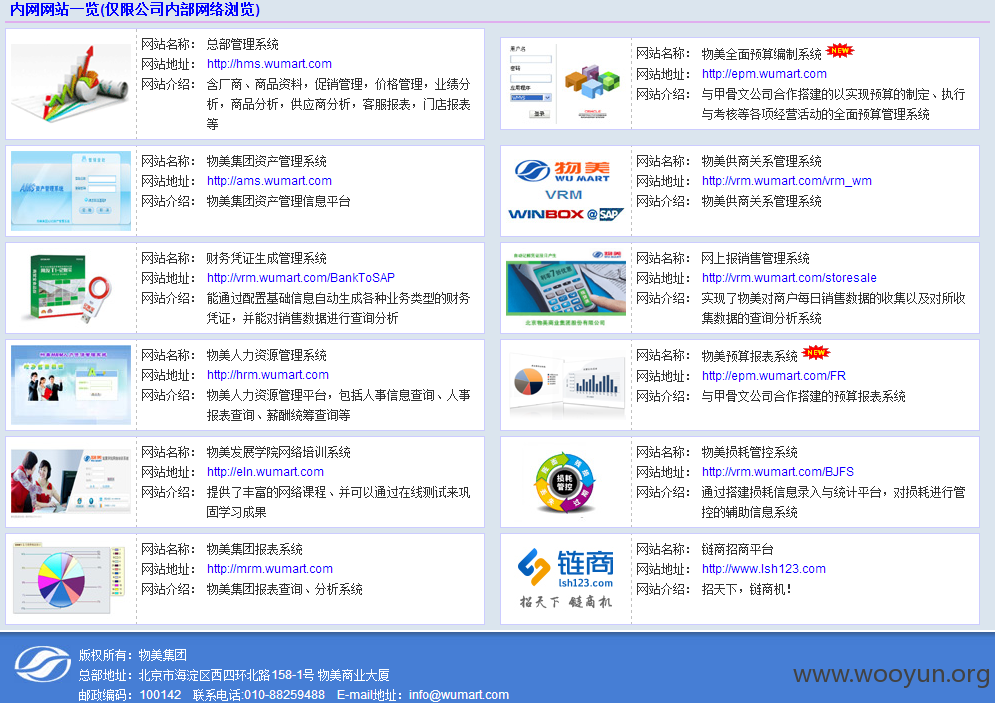Click the 物美人力资源管理系统 site name

(x=266, y=355)
